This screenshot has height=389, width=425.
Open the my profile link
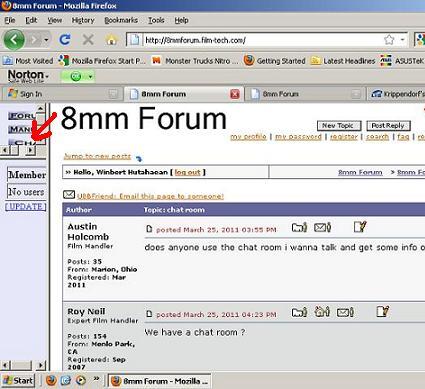248,137
